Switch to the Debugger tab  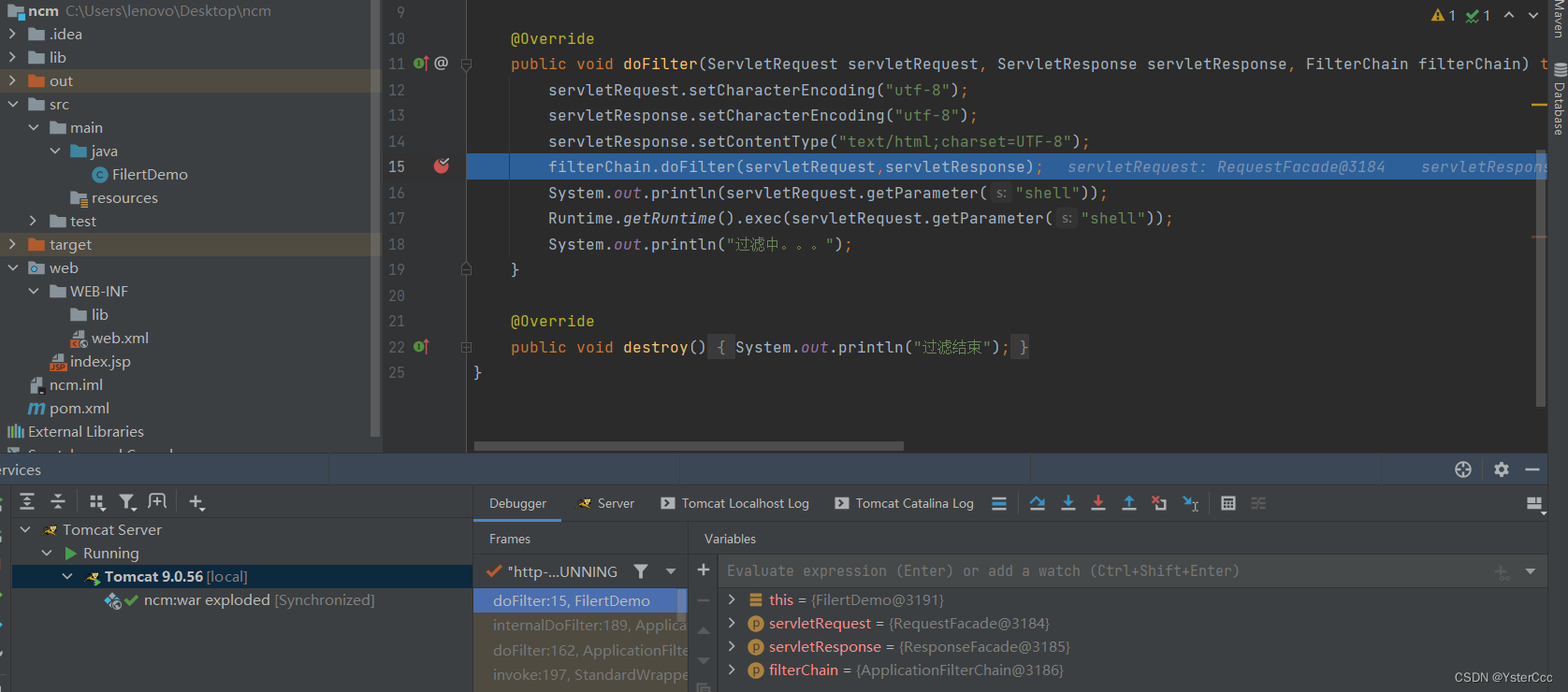pos(517,503)
